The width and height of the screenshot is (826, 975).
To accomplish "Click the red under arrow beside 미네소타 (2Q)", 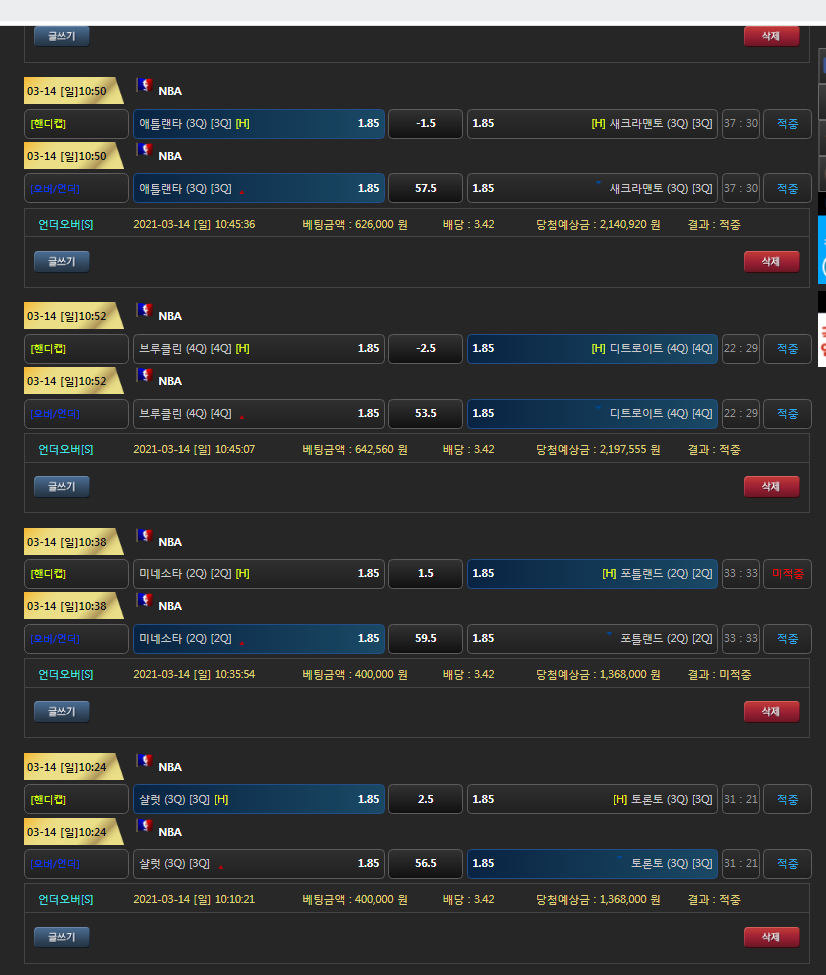I will 242,642.
